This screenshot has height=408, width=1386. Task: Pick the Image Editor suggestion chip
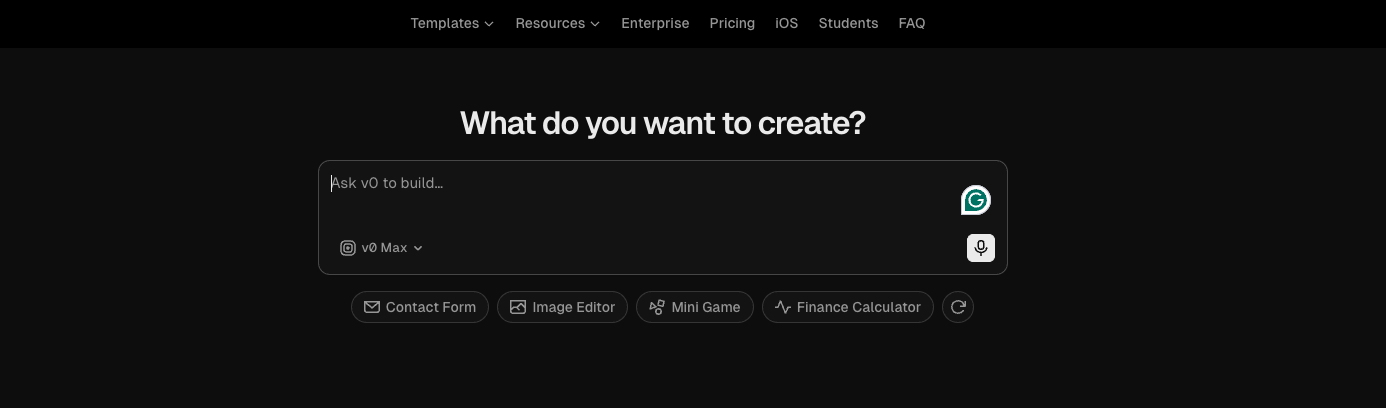562,307
